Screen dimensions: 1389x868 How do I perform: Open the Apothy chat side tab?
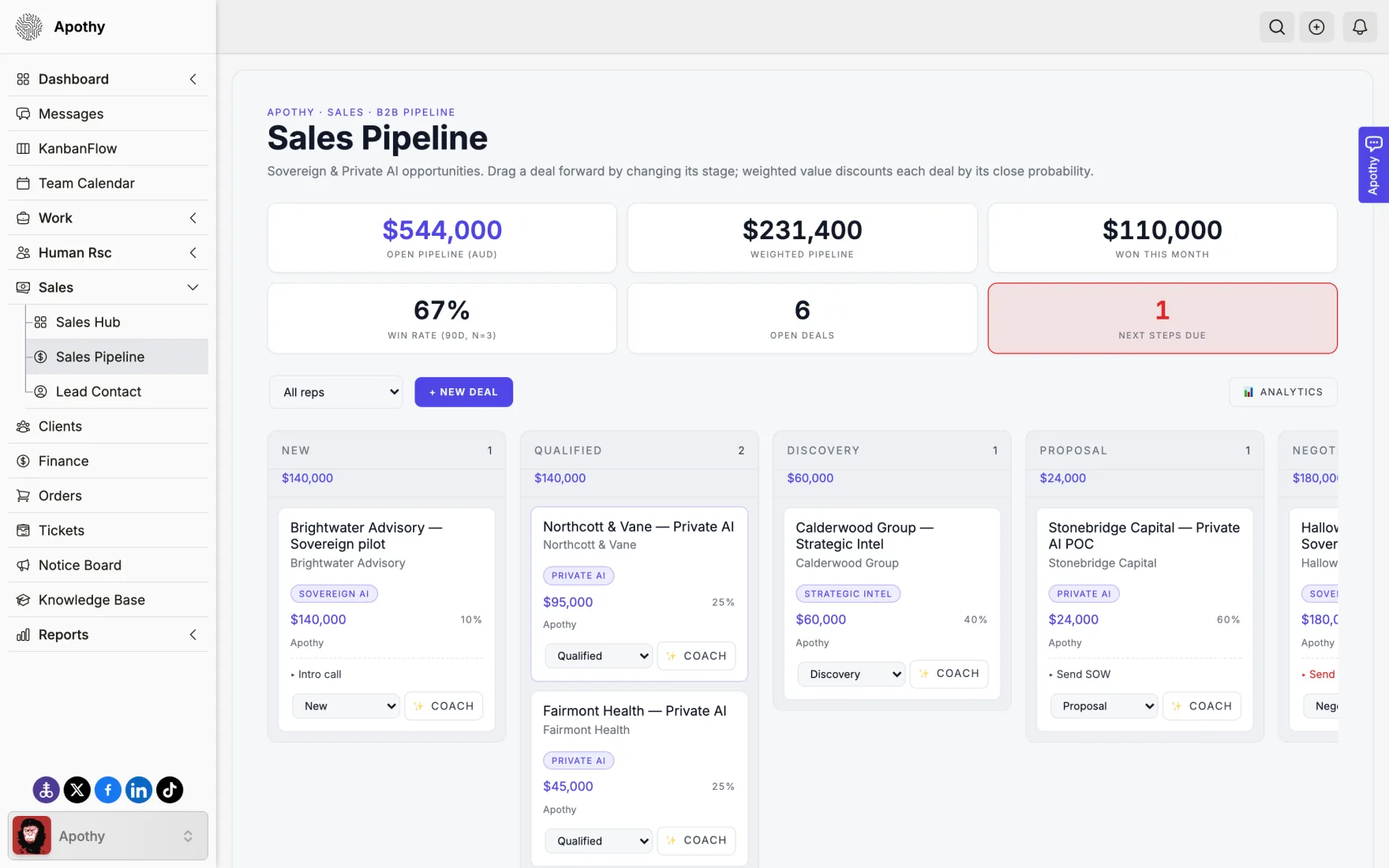point(1373,165)
